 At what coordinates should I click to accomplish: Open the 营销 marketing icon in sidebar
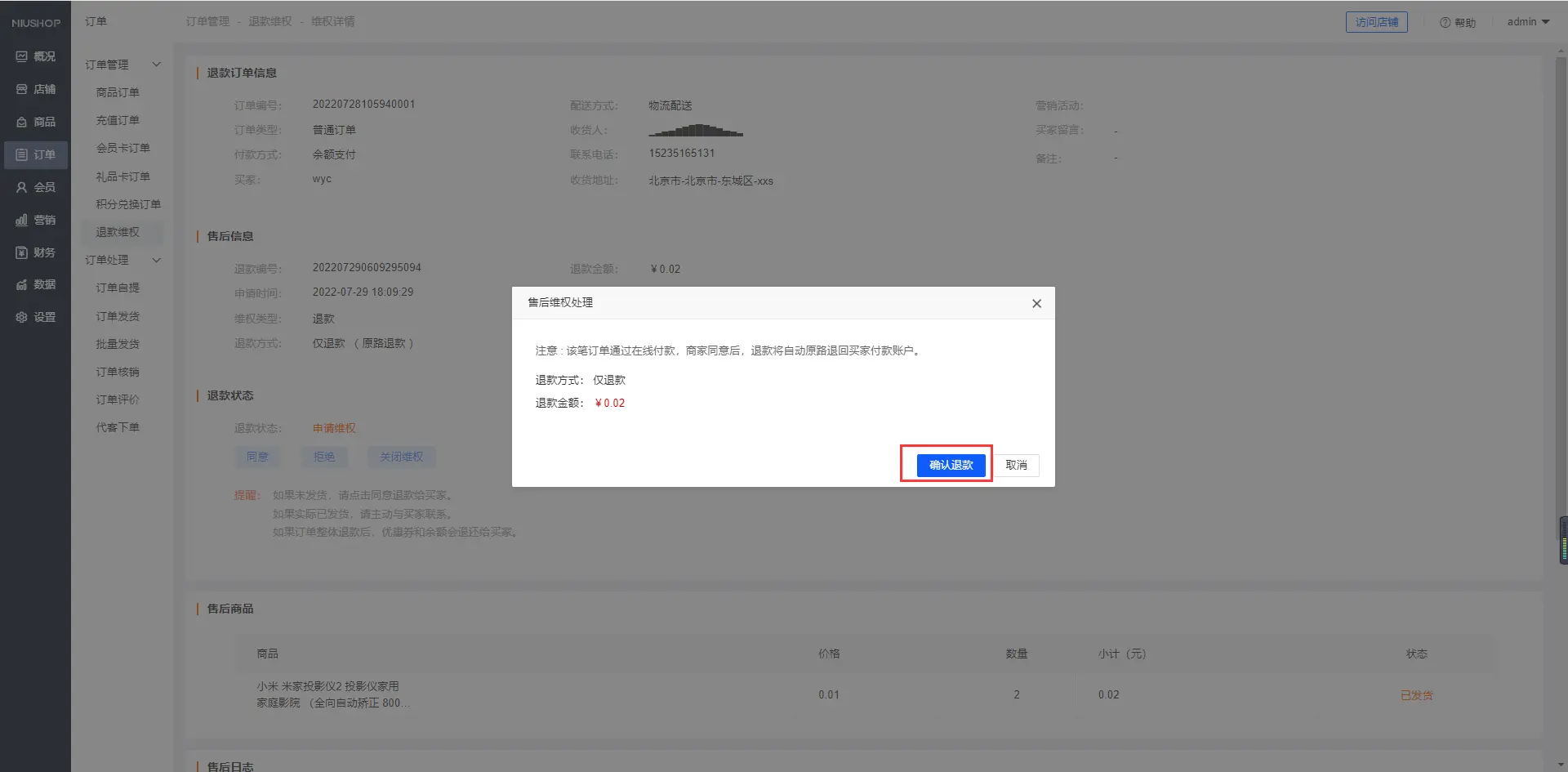click(x=22, y=220)
